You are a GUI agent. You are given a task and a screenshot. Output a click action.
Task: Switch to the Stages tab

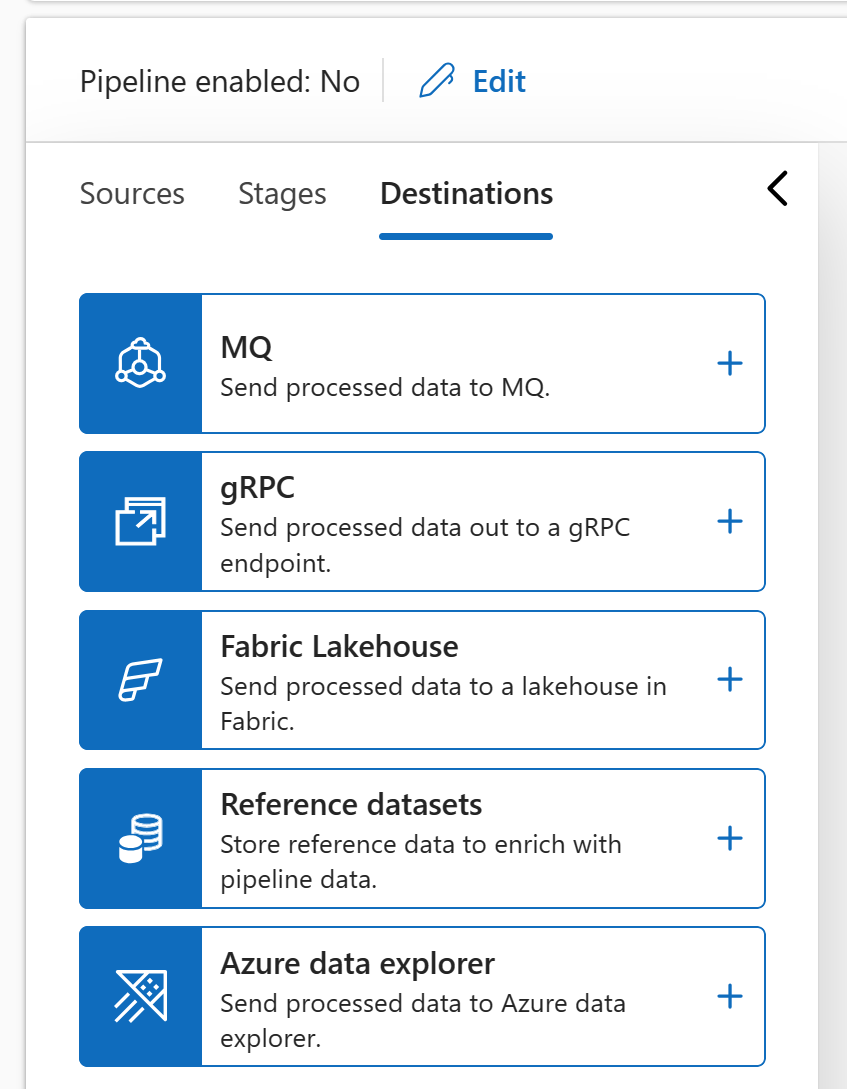coord(282,194)
